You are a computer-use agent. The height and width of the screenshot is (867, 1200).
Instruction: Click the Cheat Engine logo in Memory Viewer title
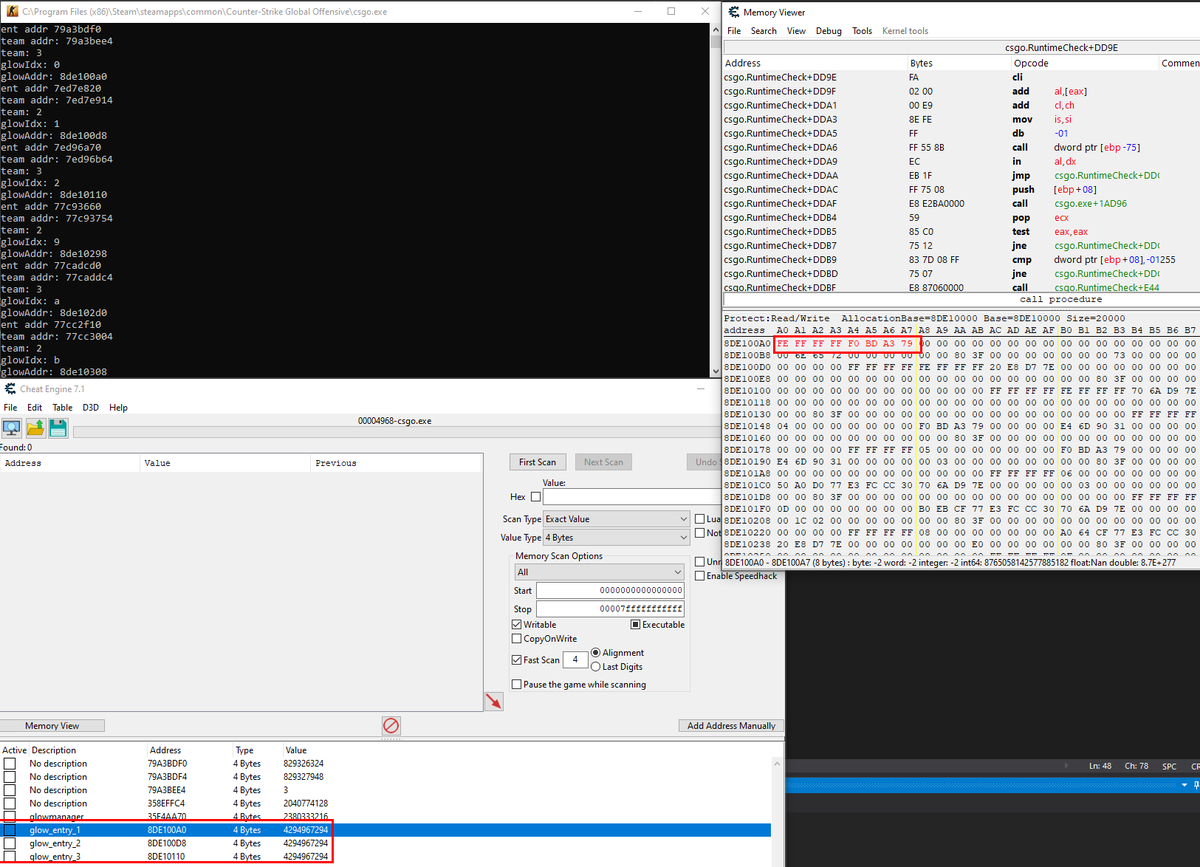(x=734, y=12)
